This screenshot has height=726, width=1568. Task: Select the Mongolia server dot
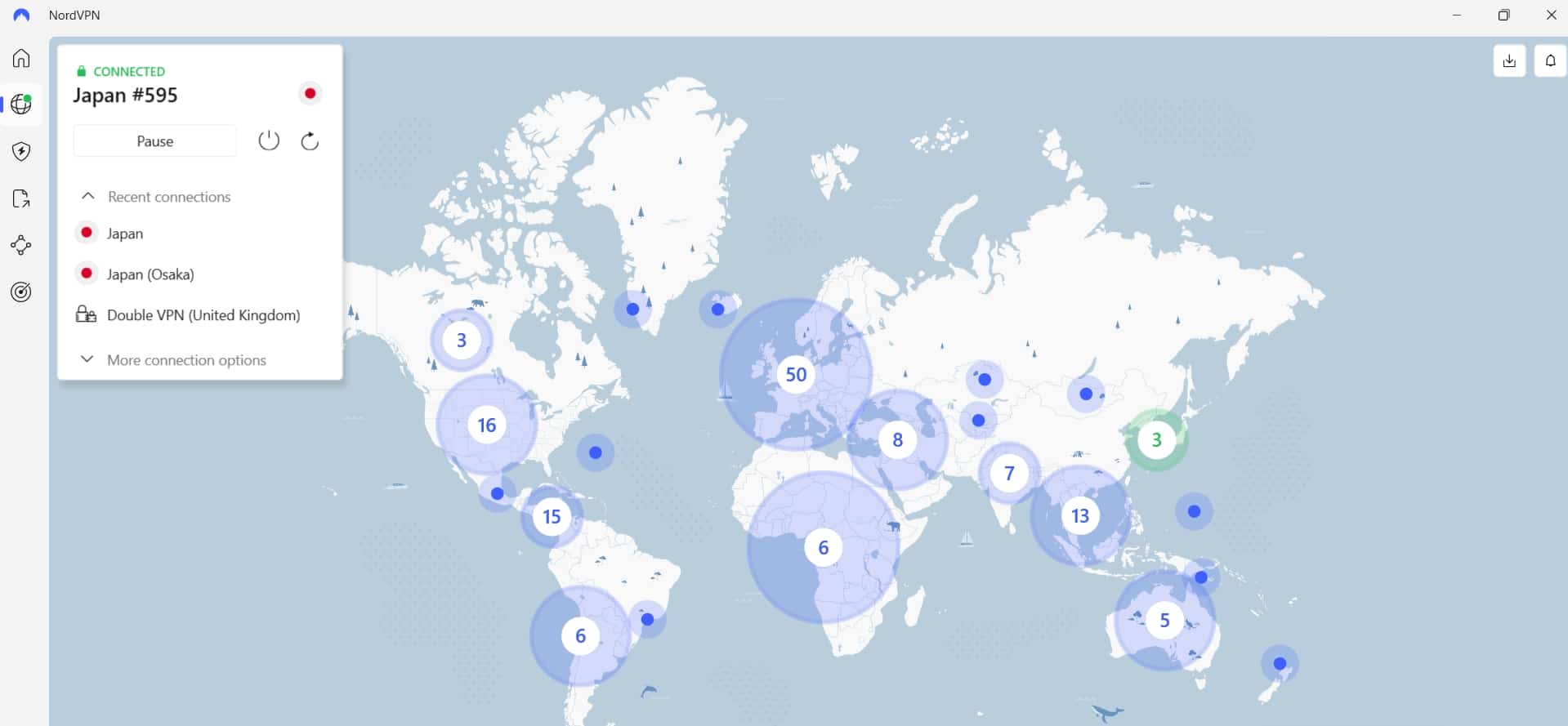click(1086, 394)
